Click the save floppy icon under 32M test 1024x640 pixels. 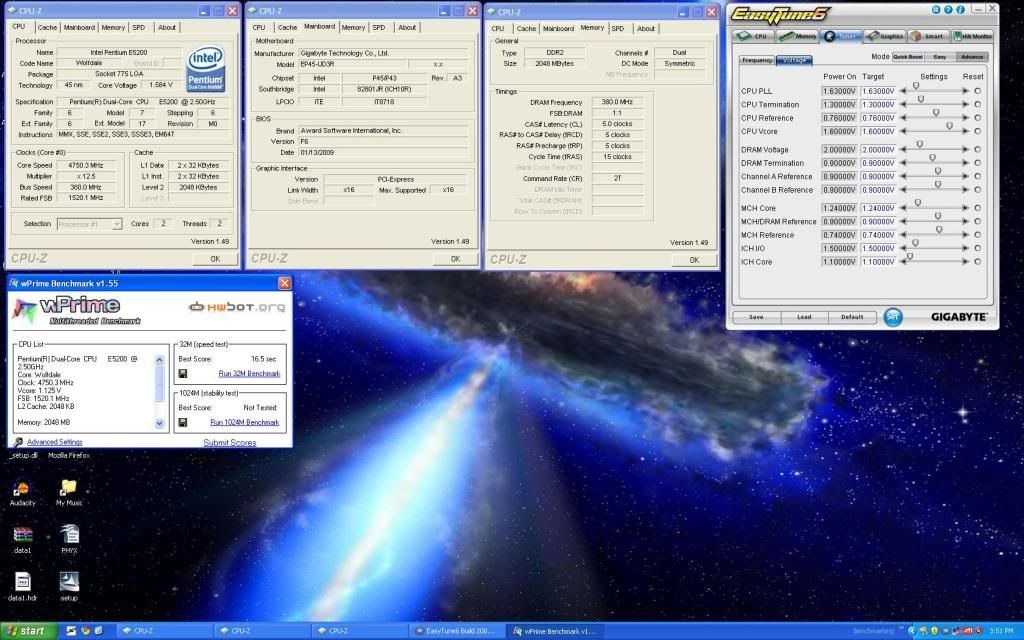[x=183, y=374]
